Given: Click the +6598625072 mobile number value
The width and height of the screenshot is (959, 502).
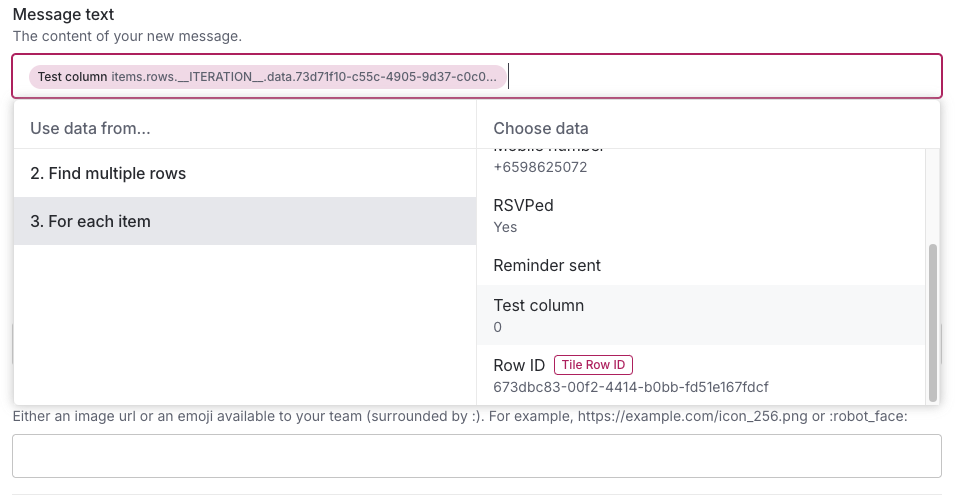Looking at the screenshot, I should click(540, 167).
